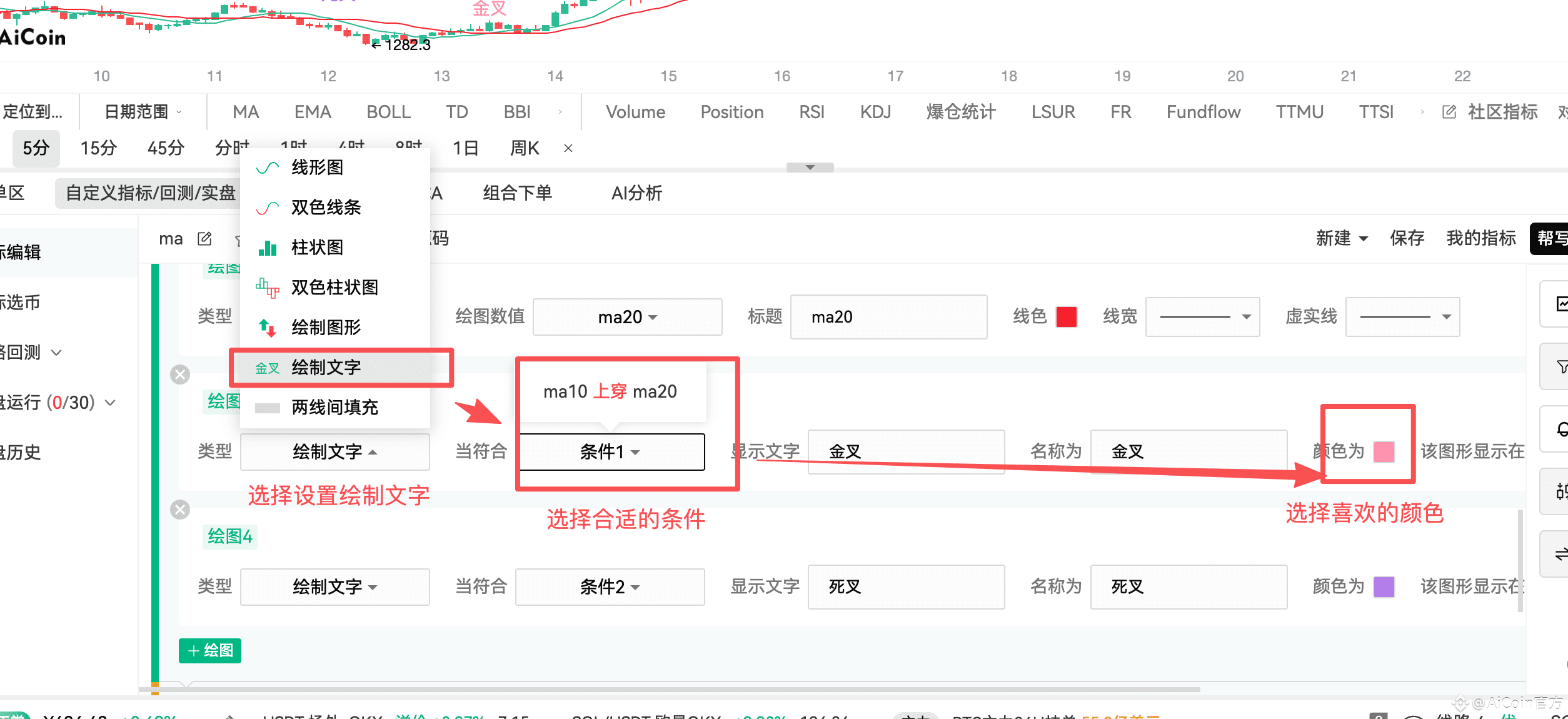Click the 死叉 display text field
Screen dimensions: 1568x719
click(905, 587)
